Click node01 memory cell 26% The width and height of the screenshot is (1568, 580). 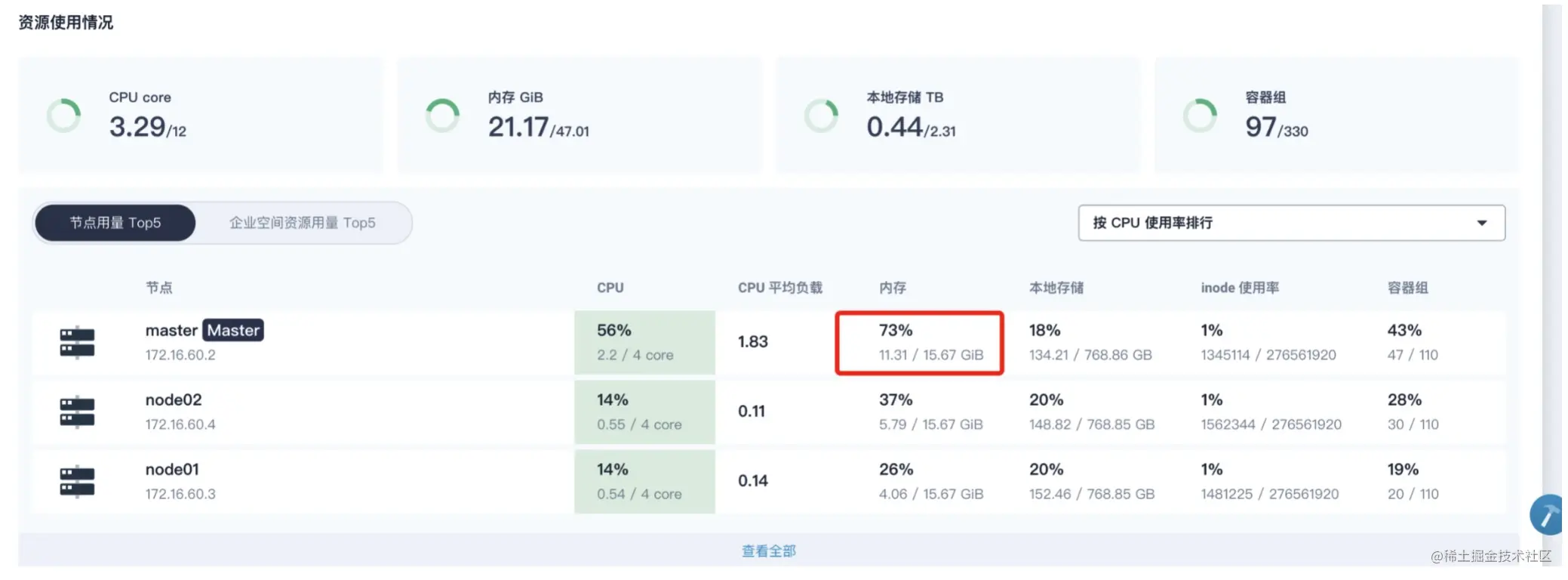coord(931,481)
